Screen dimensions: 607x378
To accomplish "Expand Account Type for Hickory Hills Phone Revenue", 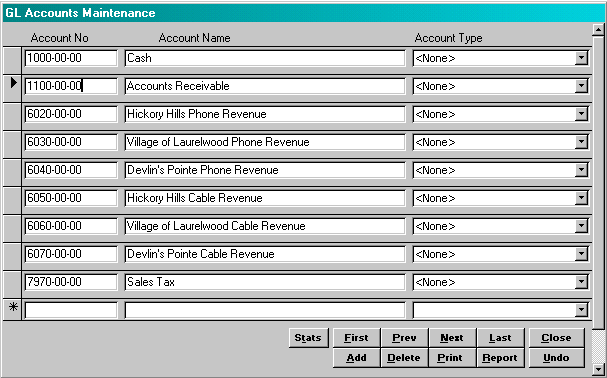I will coord(581,114).
